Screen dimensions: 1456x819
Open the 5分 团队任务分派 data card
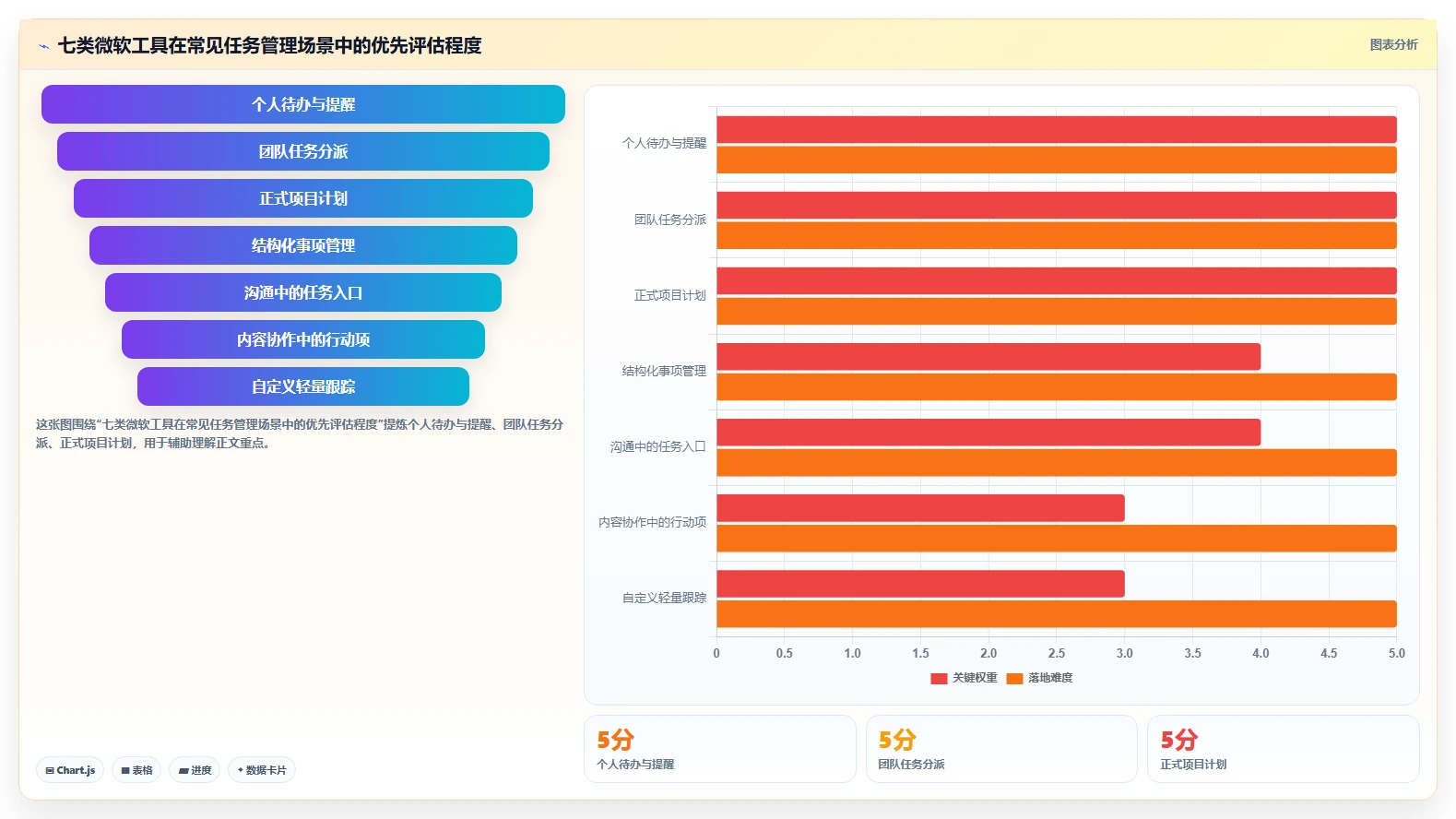pos(1001,749)
